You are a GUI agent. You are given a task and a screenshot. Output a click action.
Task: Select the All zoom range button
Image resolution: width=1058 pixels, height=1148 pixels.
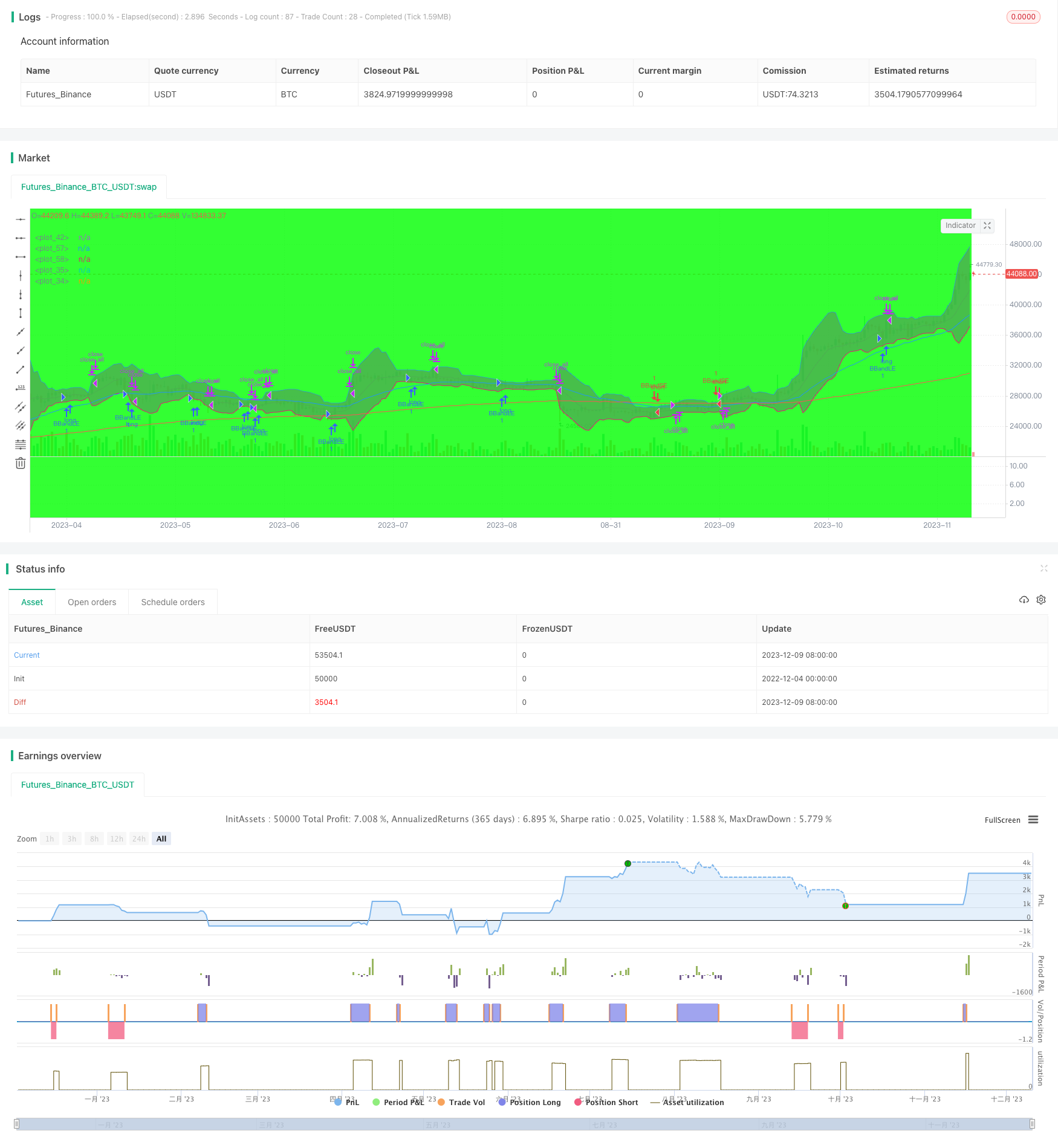click(161, 838)
